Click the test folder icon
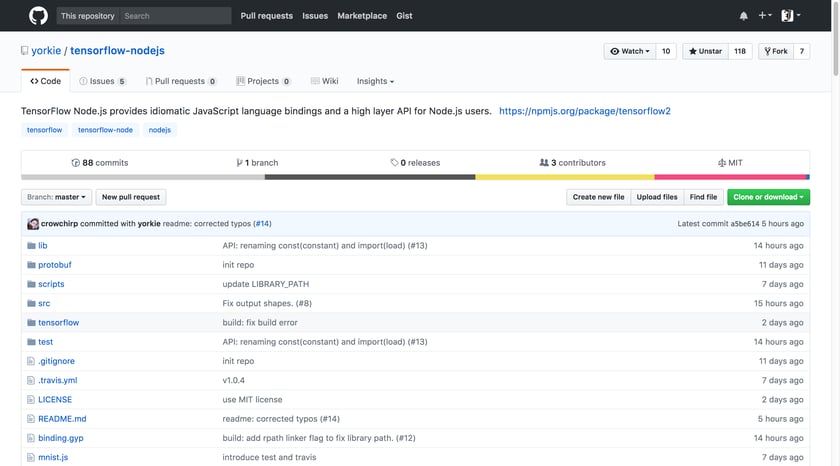This screenshot has height=466, width=840. [x=31, y=342]
